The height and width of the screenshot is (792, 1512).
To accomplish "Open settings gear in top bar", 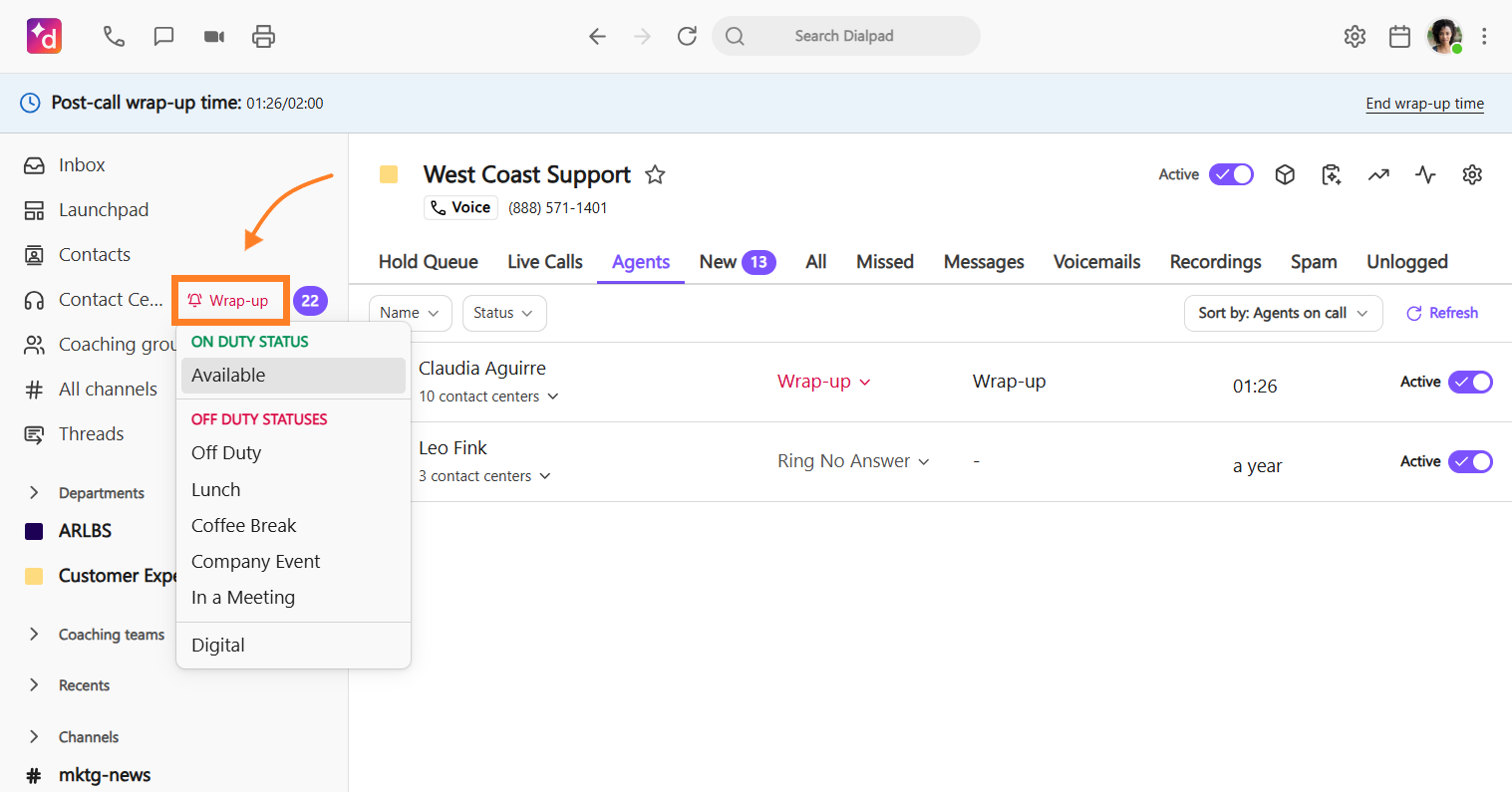I will point(1355,37).
